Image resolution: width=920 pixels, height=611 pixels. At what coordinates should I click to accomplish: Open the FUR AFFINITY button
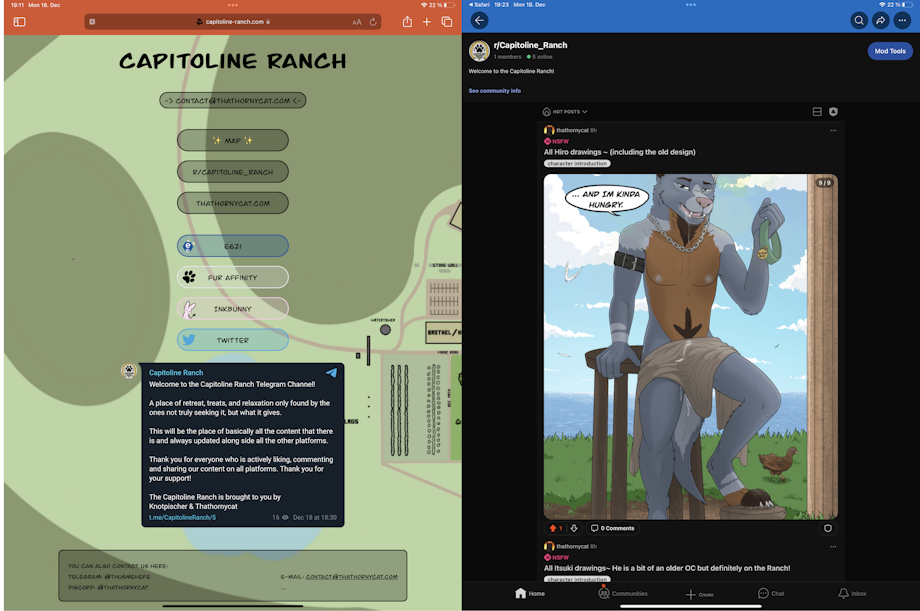point(233,277)
